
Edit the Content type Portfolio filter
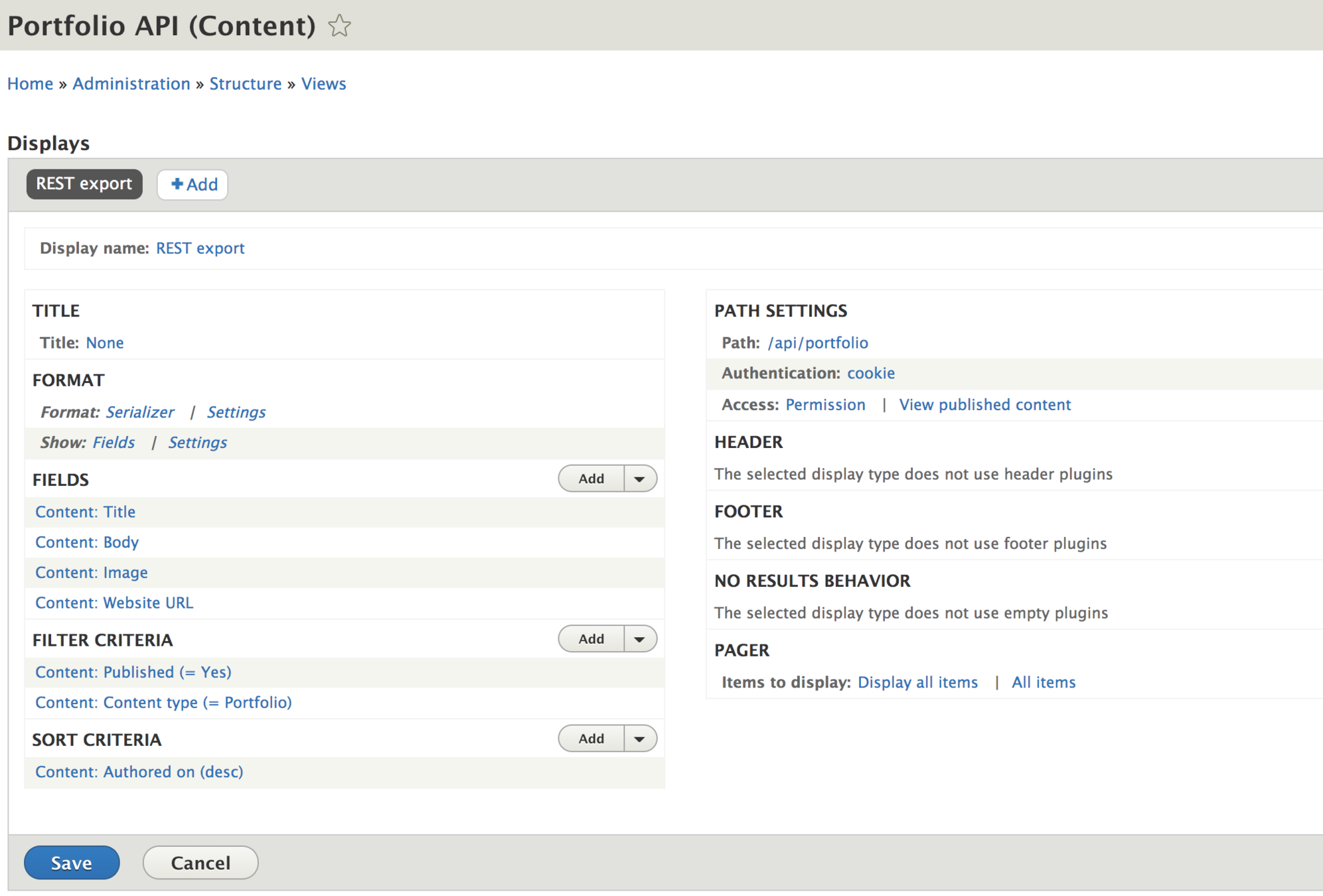tap(163, 702)
